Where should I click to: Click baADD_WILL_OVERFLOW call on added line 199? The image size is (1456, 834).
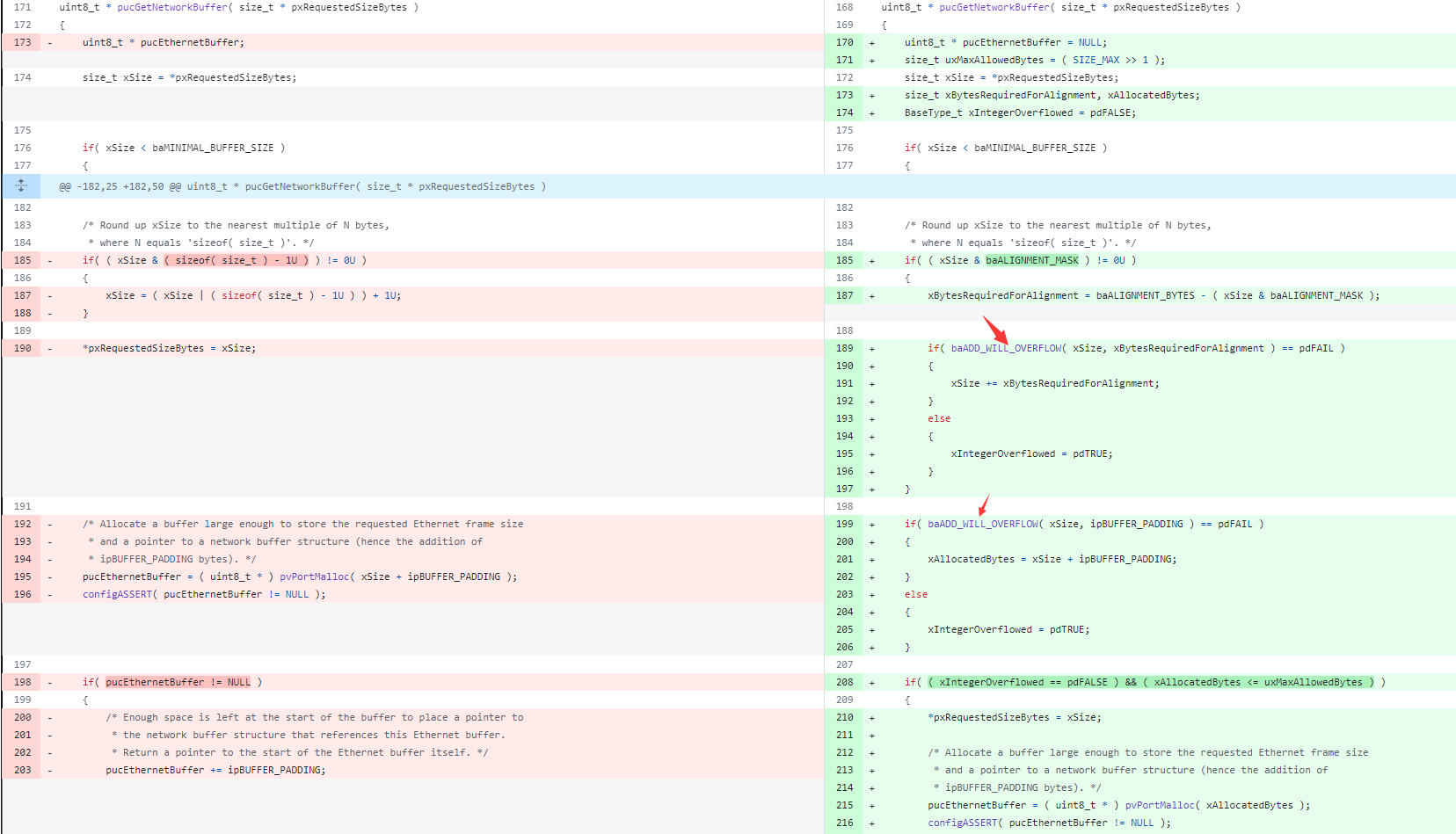pos(983,524)
